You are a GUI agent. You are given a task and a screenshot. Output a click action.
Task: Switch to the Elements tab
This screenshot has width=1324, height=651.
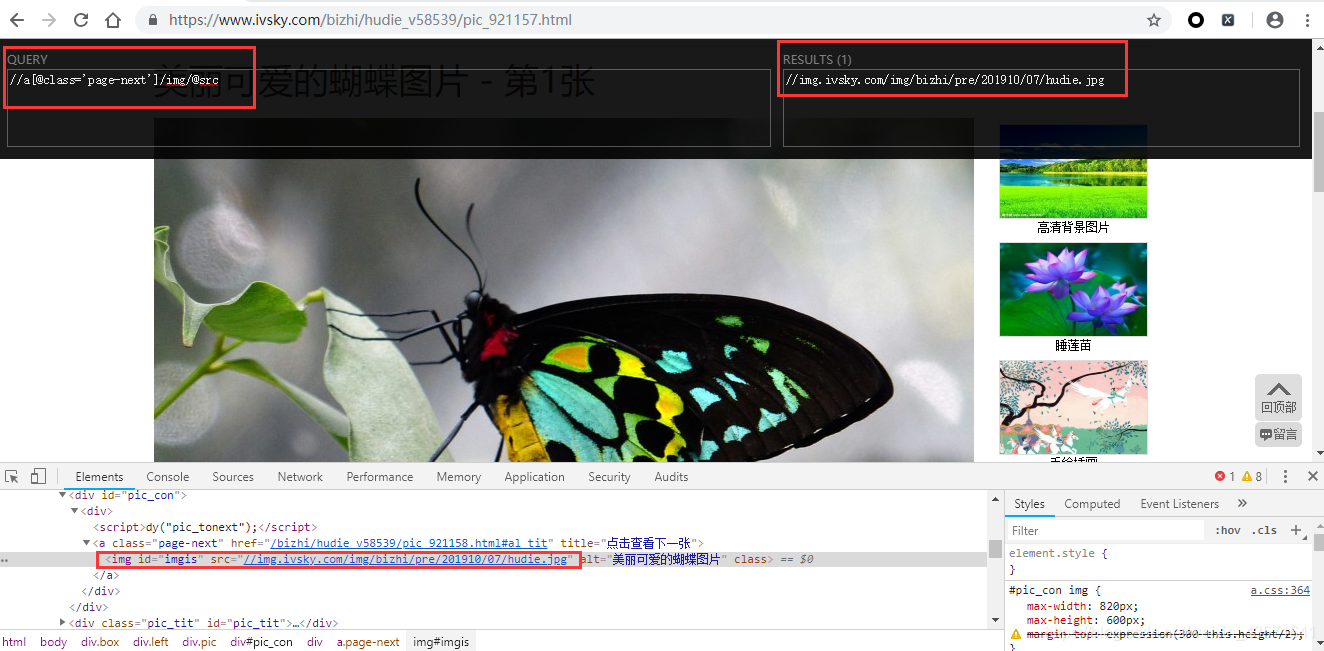tap(99, 477)
